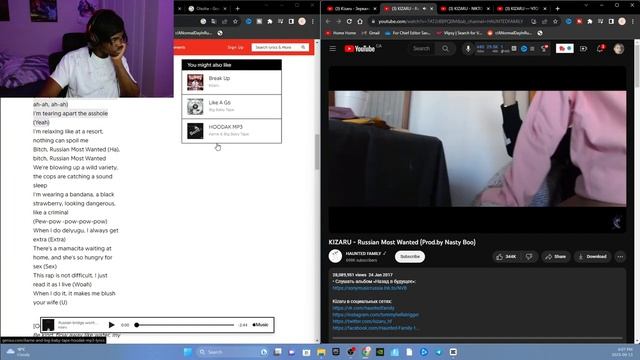The width and height of the screenshot is (640, 360).
Task: Open the twitter link in description
Action: coord(362,321)
